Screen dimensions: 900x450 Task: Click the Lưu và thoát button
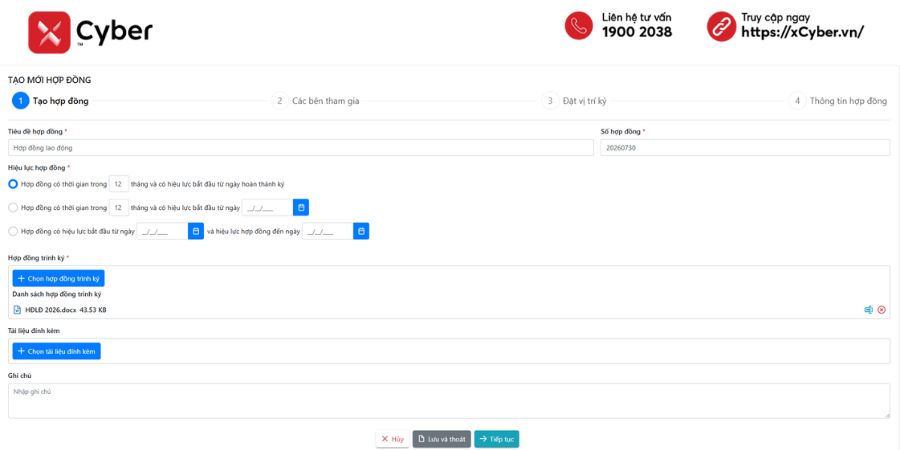pos(441,439)
